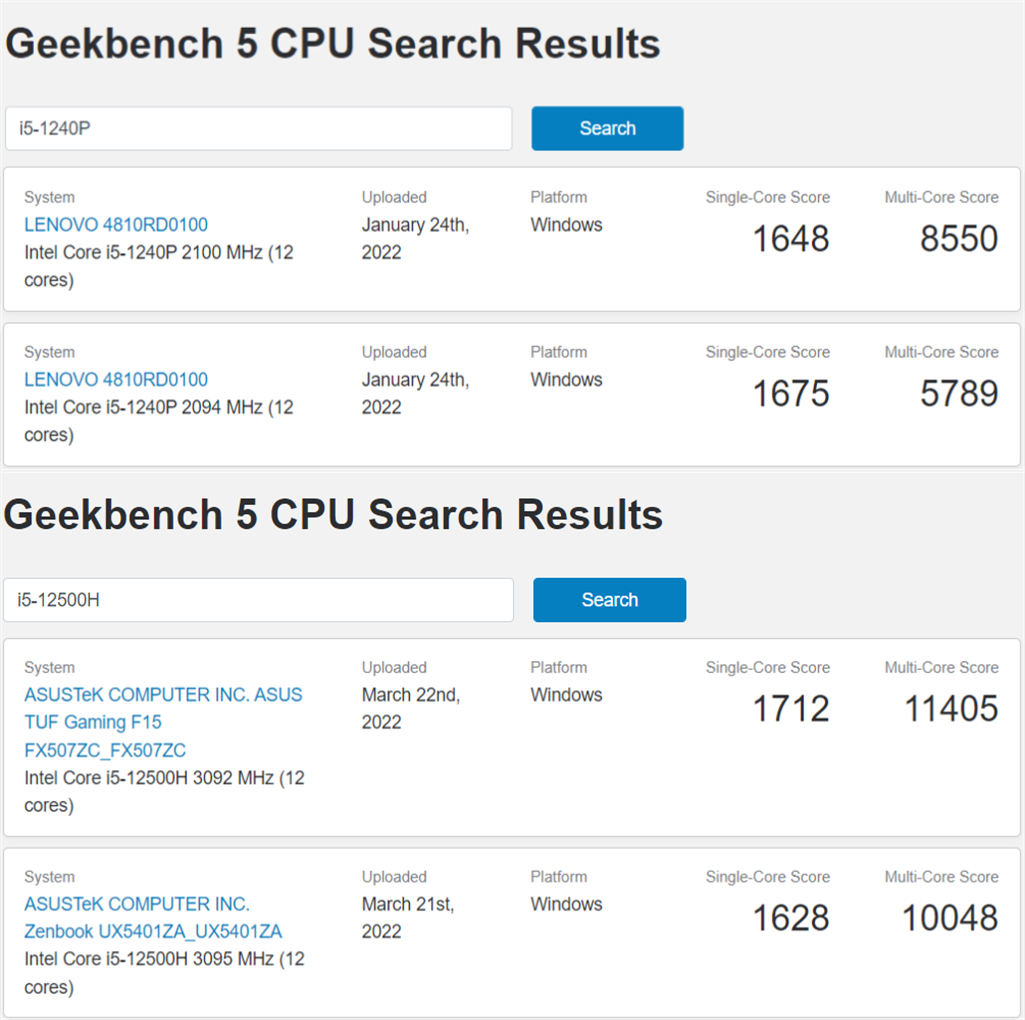The image size is (1025, 1020).
Task: Click Windows platform in the 11405 score row
Action: coord(566,695)
